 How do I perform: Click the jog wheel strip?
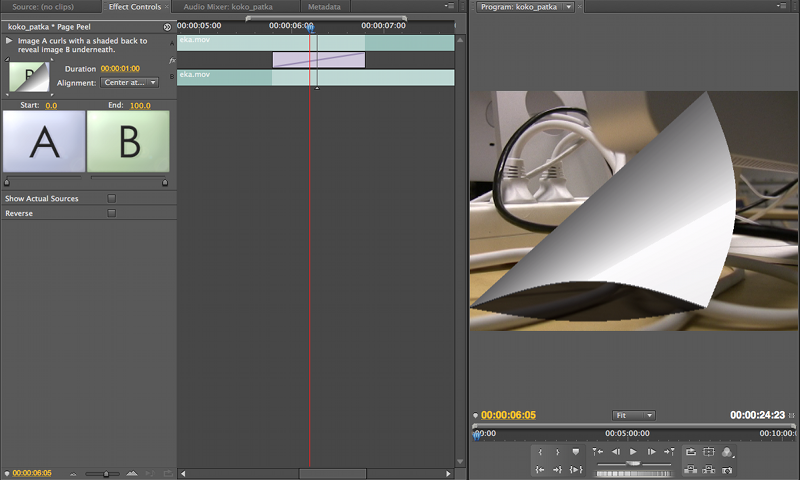633,474
